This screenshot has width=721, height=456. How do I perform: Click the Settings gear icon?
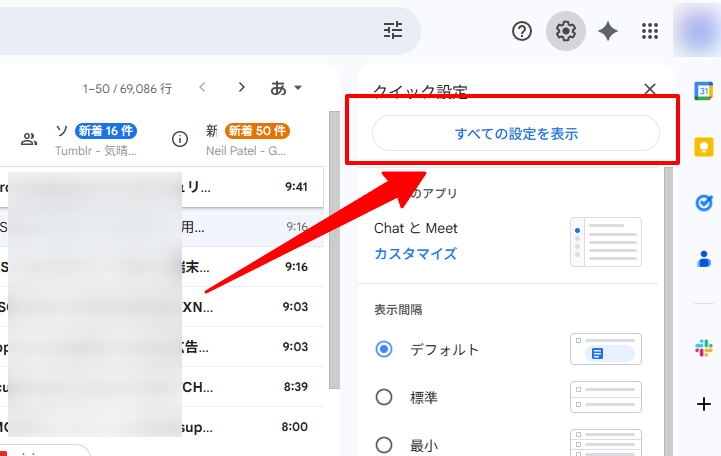566,31
